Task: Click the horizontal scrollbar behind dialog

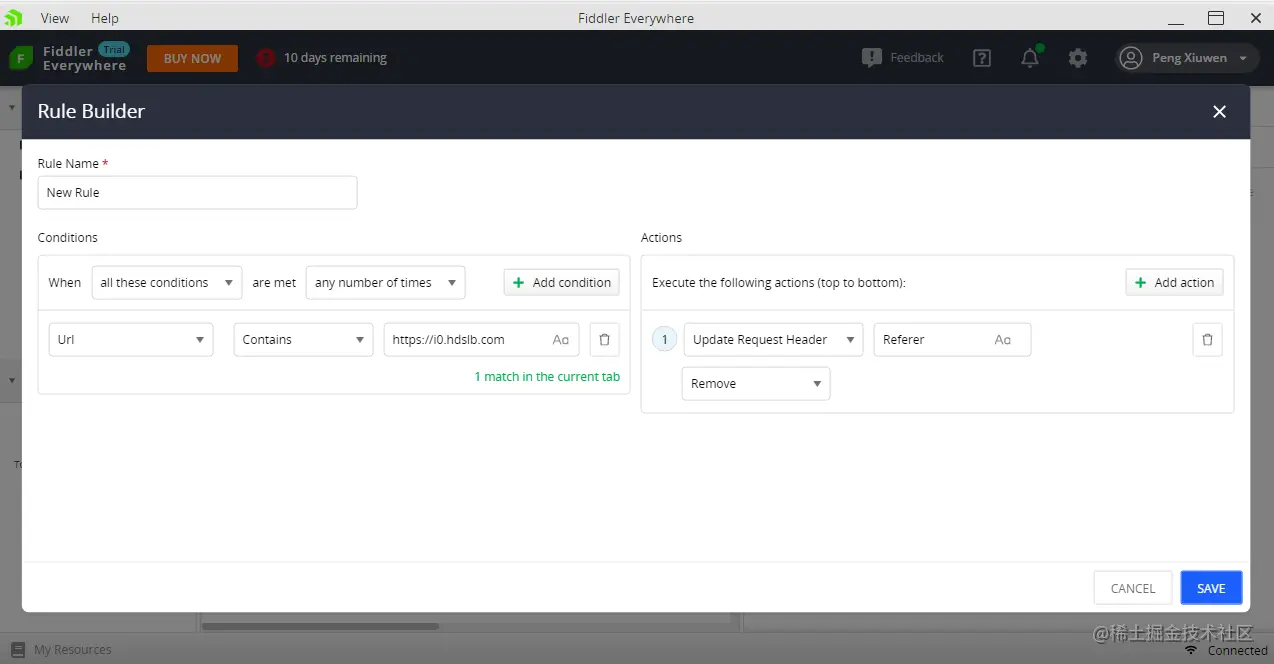Action: [x=320, y=627]
